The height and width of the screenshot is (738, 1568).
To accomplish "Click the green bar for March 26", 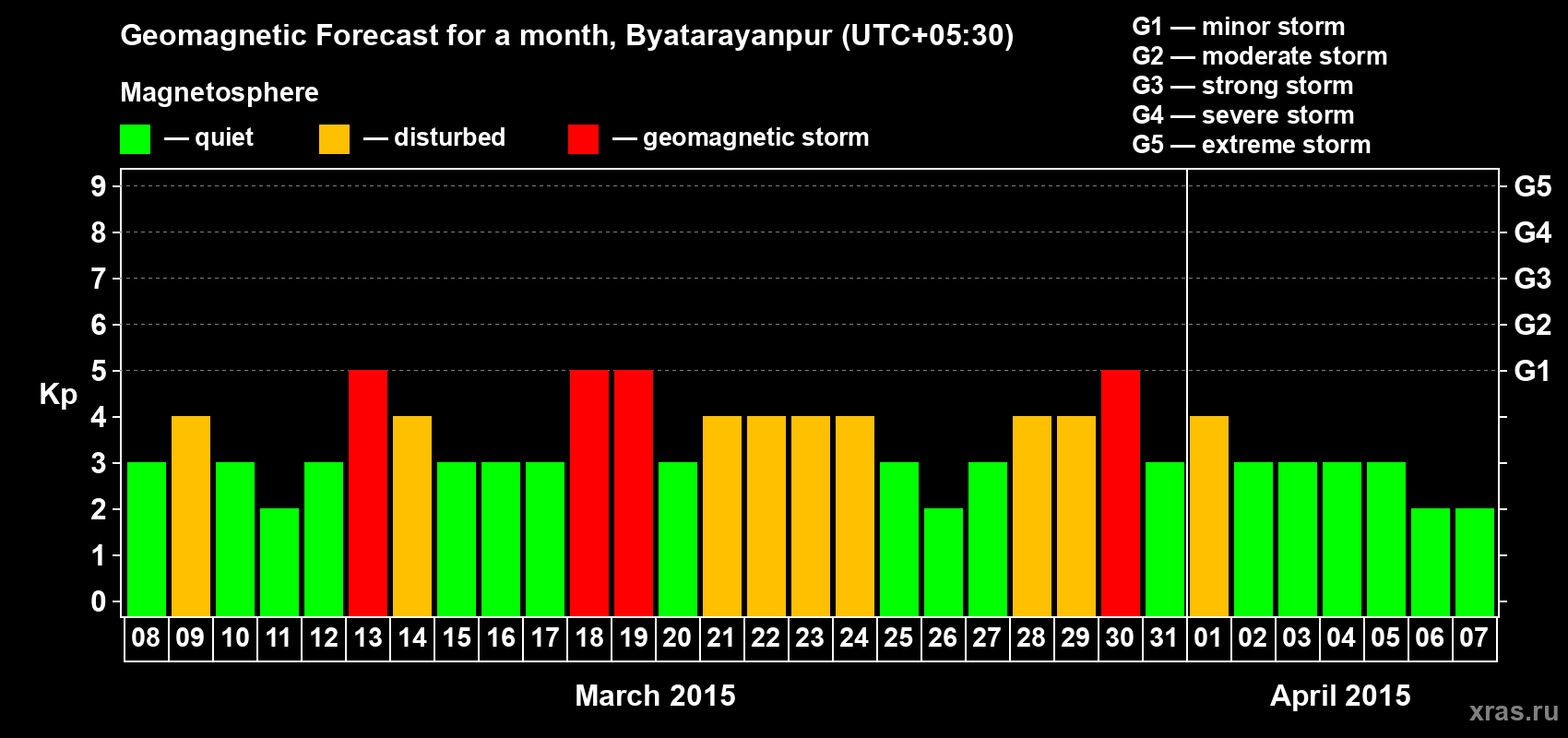I will coord(944,562).
